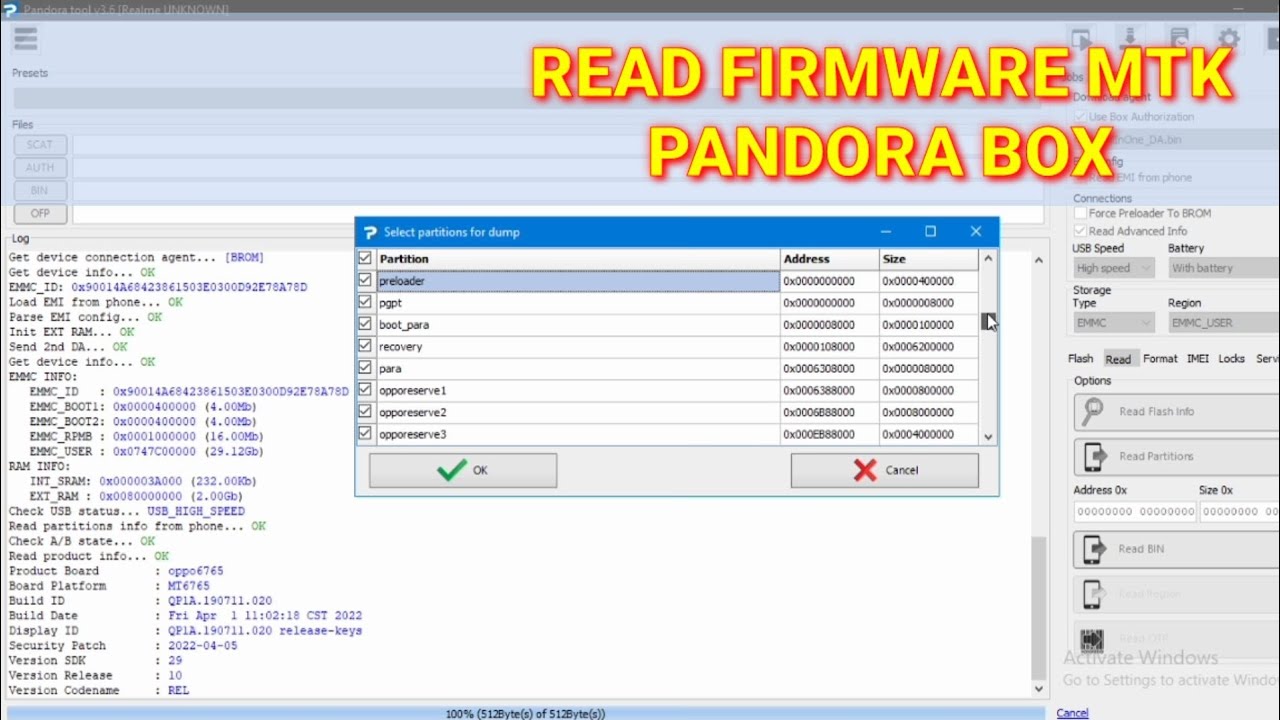
Task: Switch to the Format tab
Action: click(1160, 359)
